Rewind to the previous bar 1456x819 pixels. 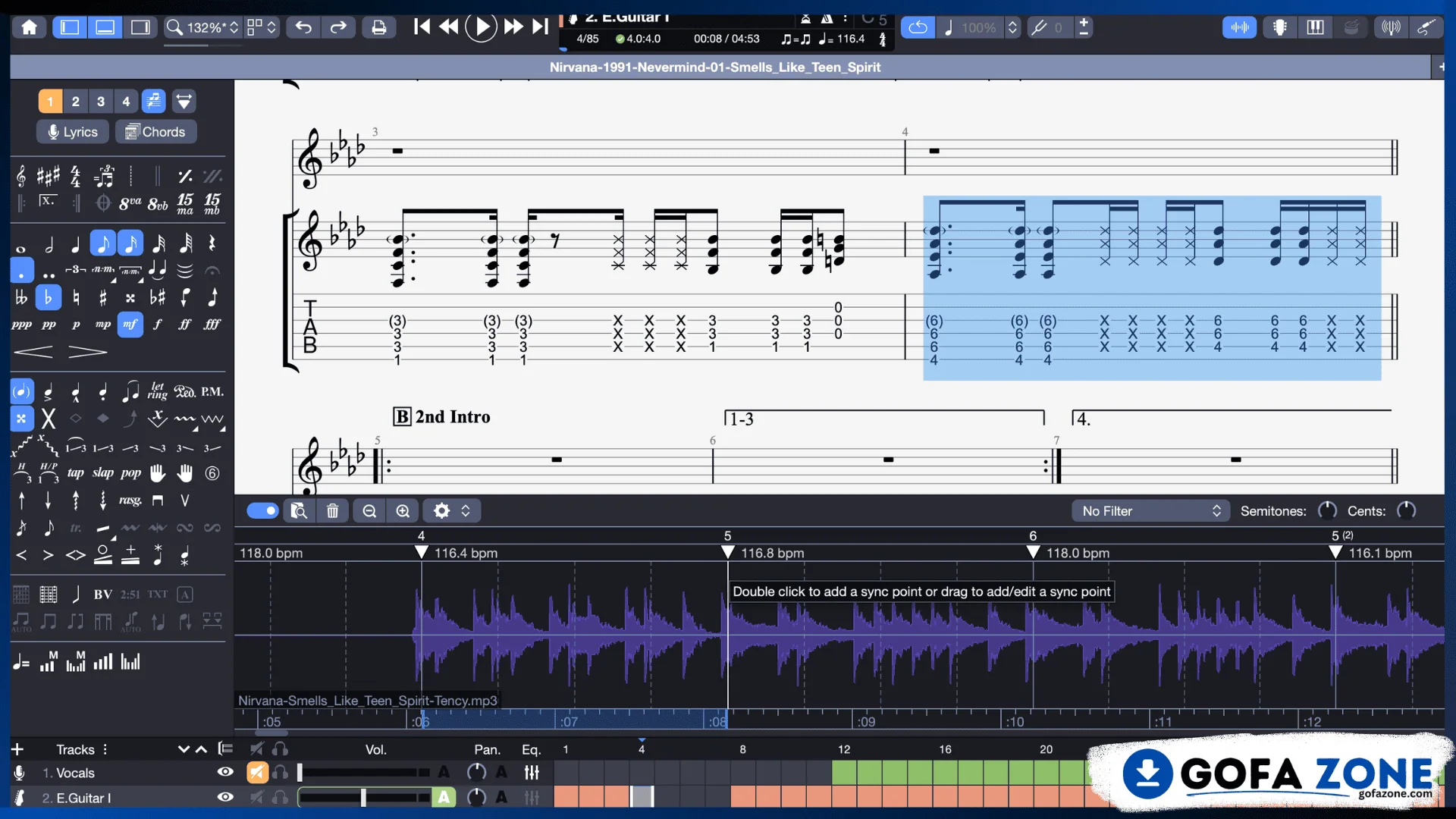[x=449, y=27]
